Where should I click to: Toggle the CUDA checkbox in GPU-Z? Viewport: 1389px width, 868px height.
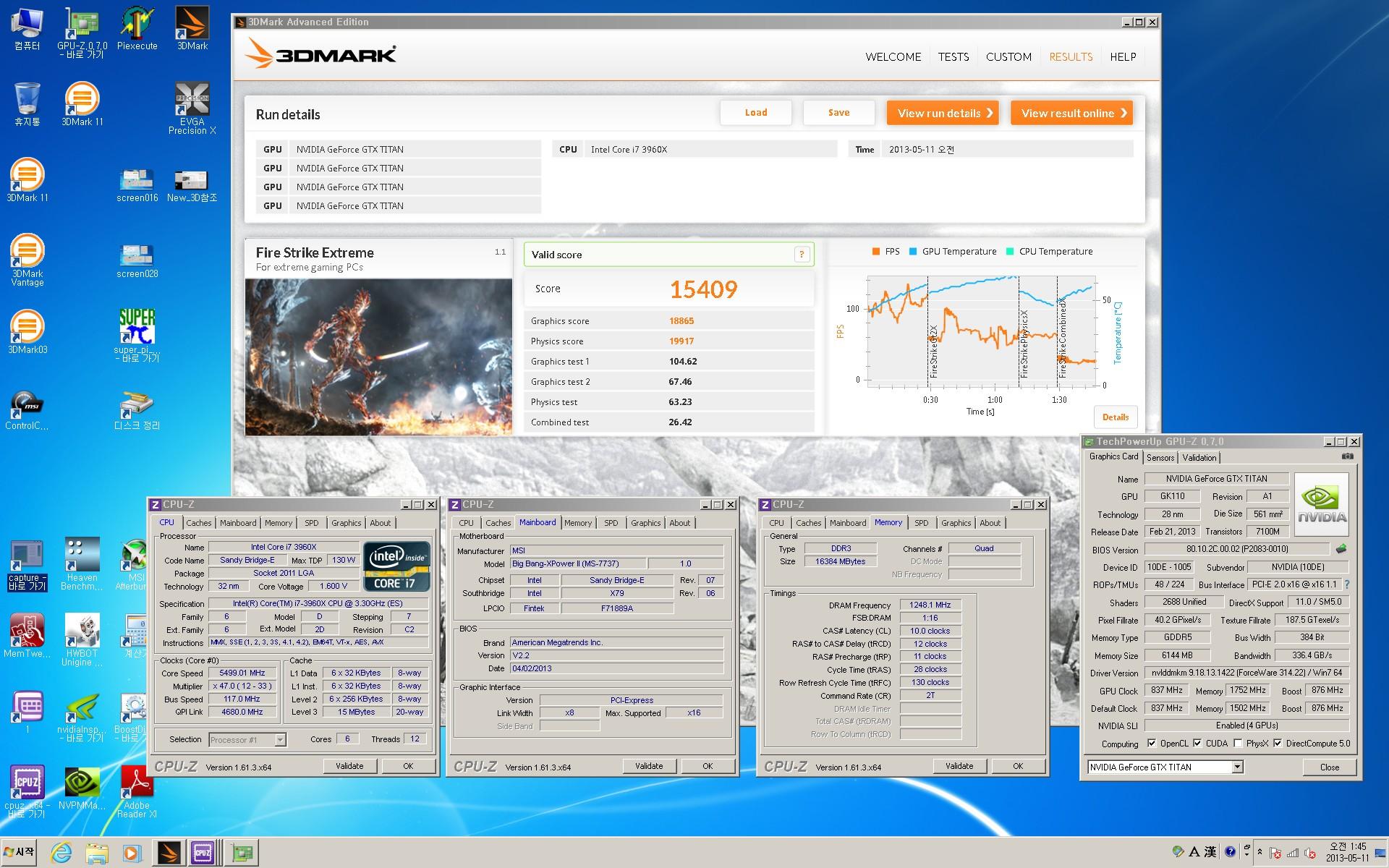(1197, 743)
